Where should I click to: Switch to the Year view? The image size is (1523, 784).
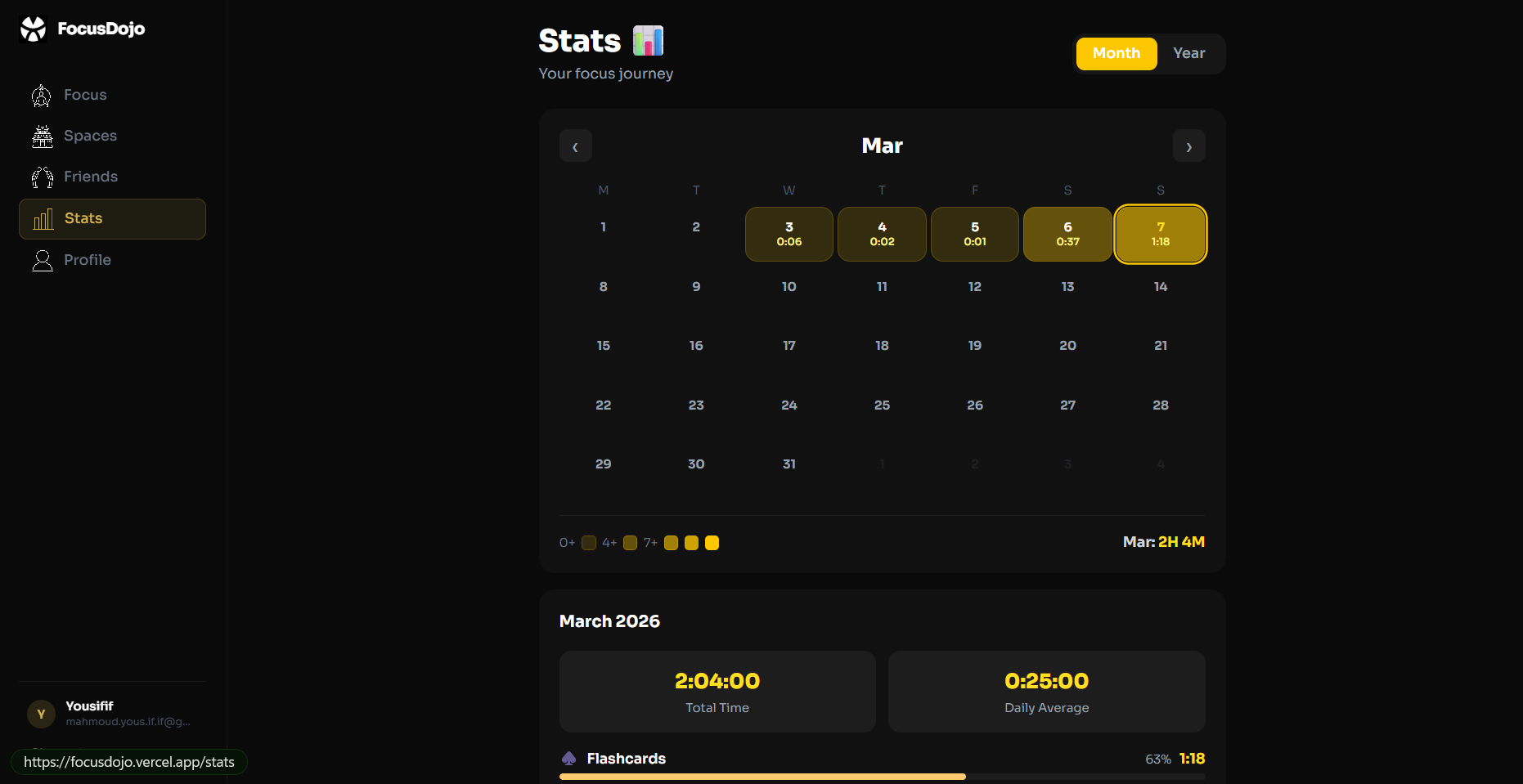(1188, 53)
